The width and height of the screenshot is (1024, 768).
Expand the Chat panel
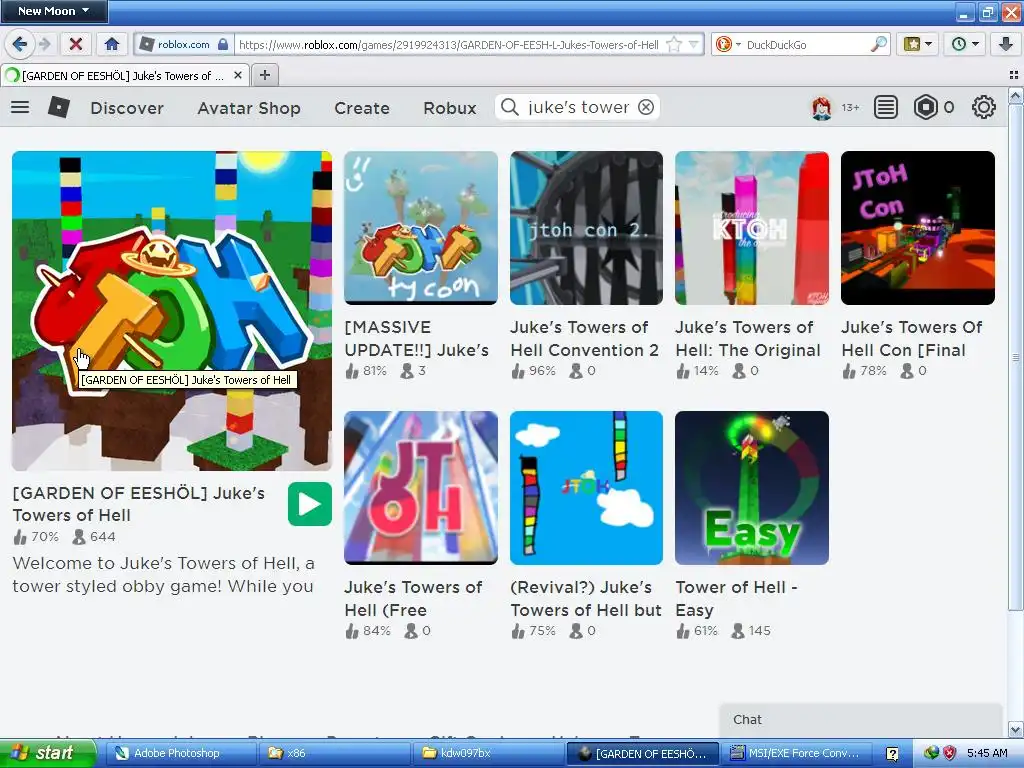click(861, 720)
